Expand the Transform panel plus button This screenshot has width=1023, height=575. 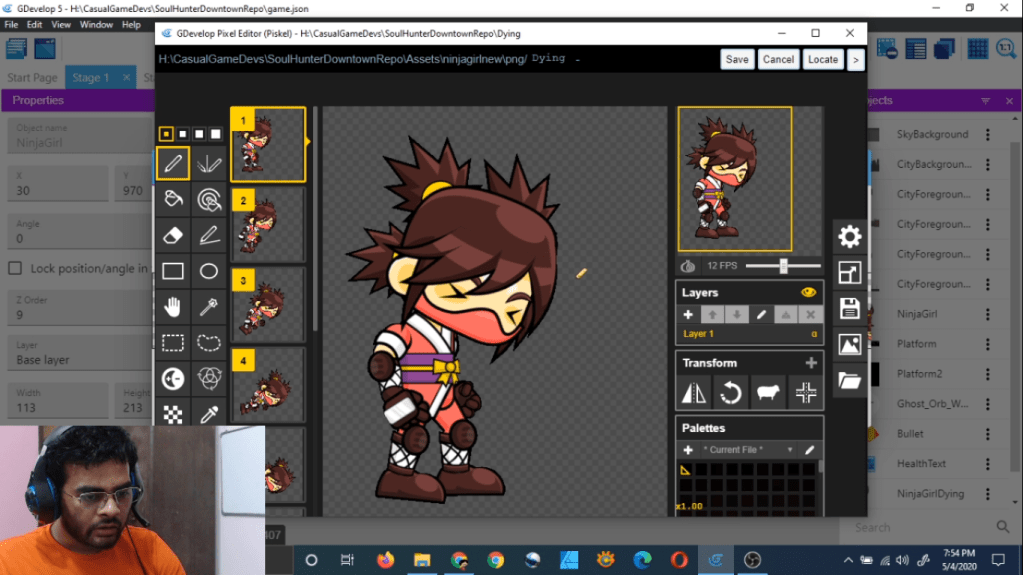(810, 363)
